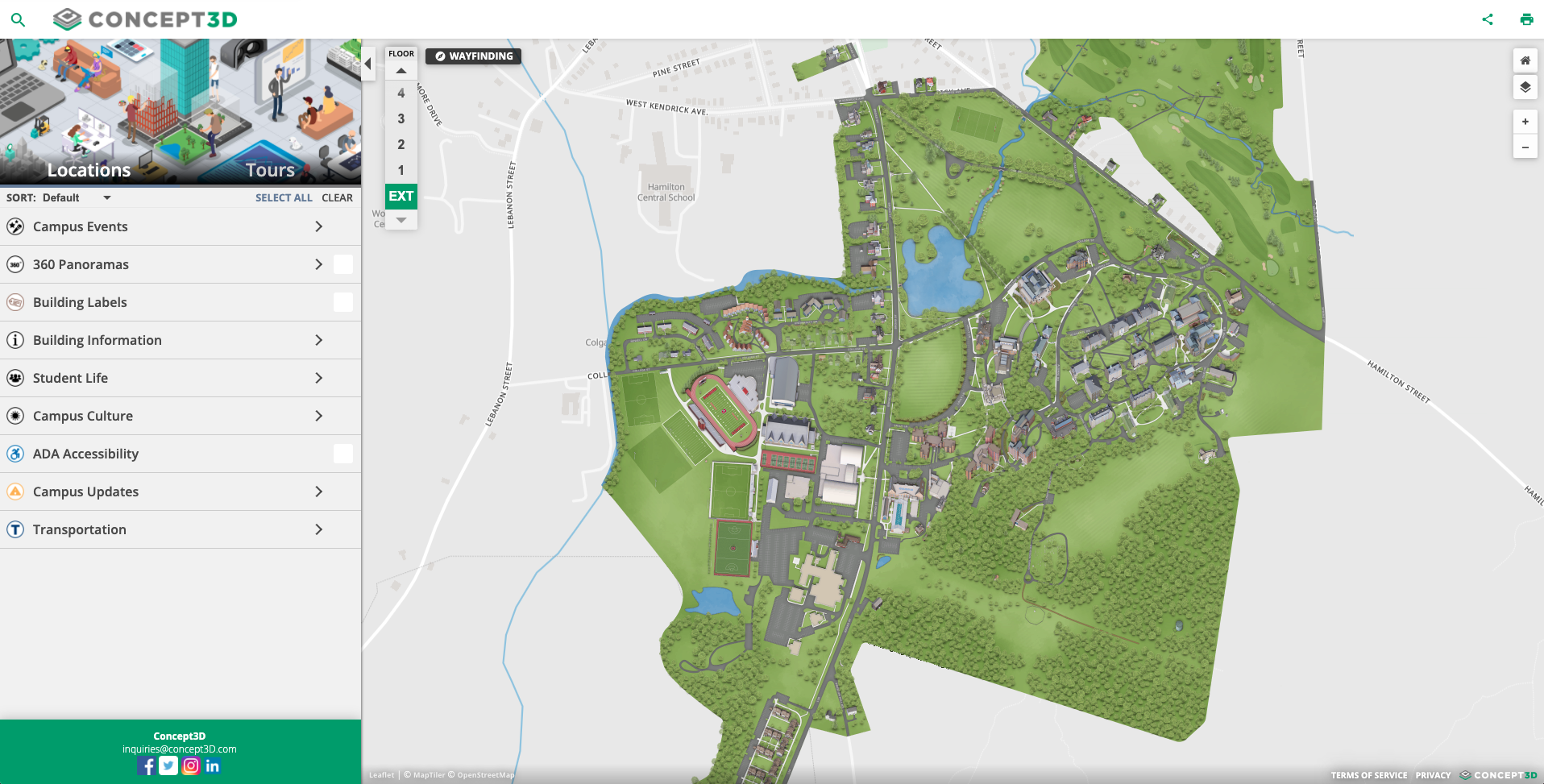
Task: Zoom out on the map
Action: click(x=1525, y=147)
